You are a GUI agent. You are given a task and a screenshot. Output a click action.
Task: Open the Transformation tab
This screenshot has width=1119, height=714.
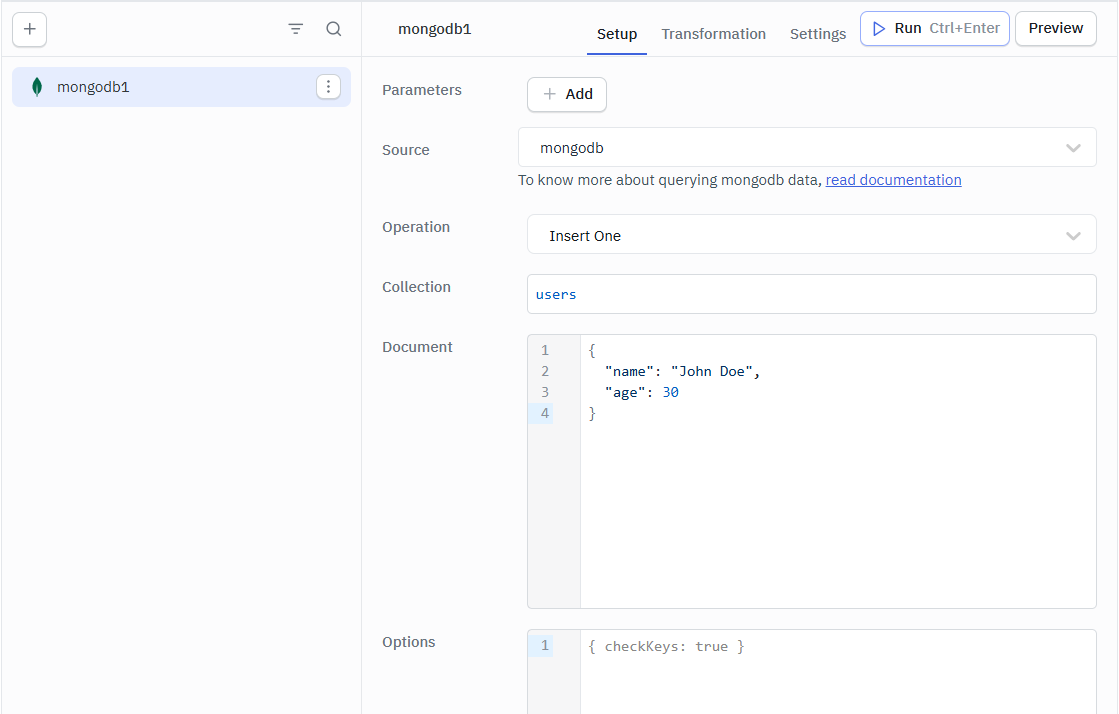[x=713, y=34]
